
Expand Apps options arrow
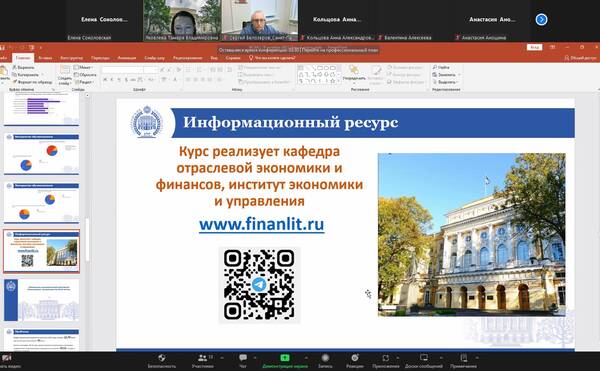click(398, 358)
